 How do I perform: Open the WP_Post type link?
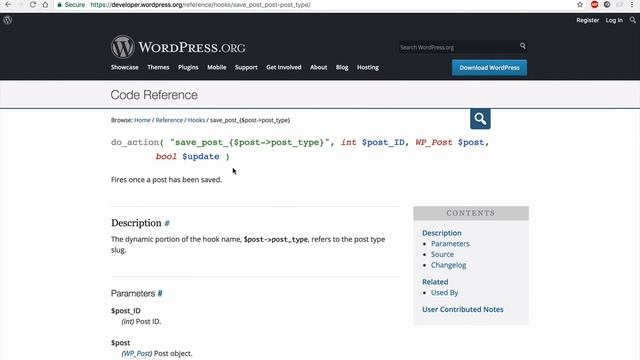pyautogui.click(x=137, y=353)
